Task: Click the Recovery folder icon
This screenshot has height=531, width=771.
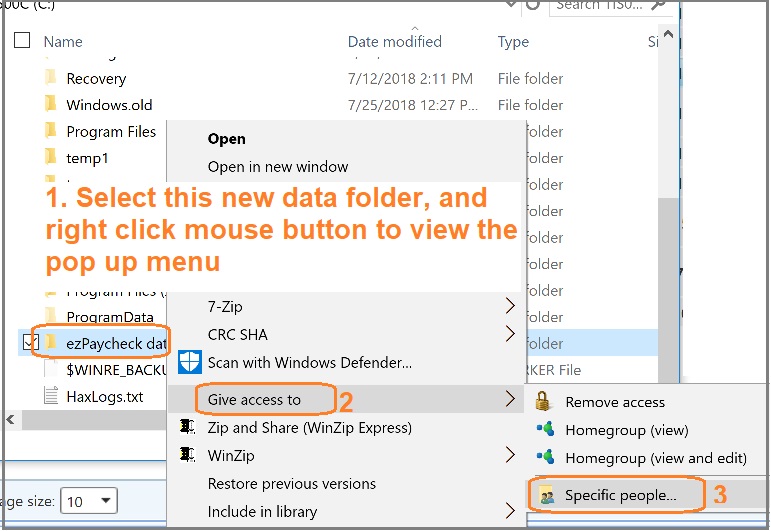Action: [x=50, y=77]
